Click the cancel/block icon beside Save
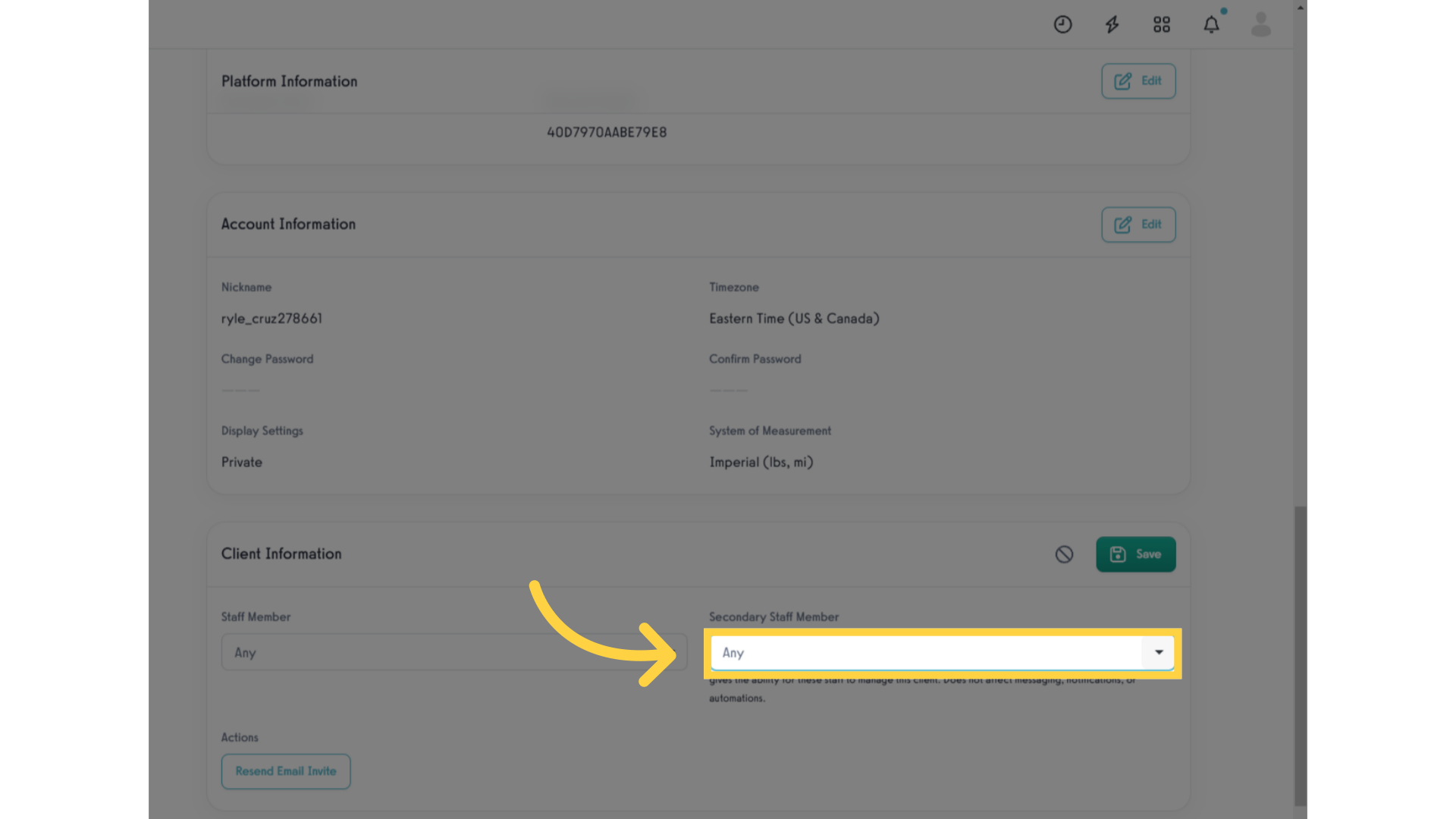1456x819 pixels. [1064, 554]
